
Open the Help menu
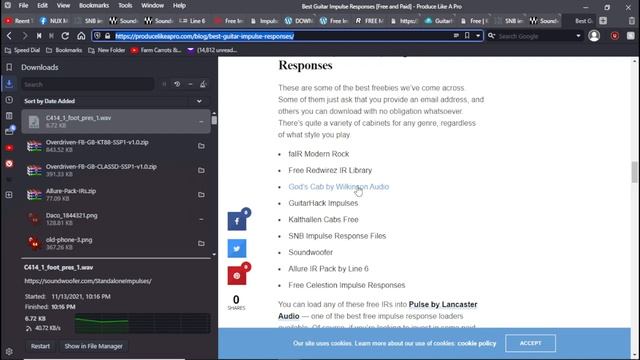[179, 6]
